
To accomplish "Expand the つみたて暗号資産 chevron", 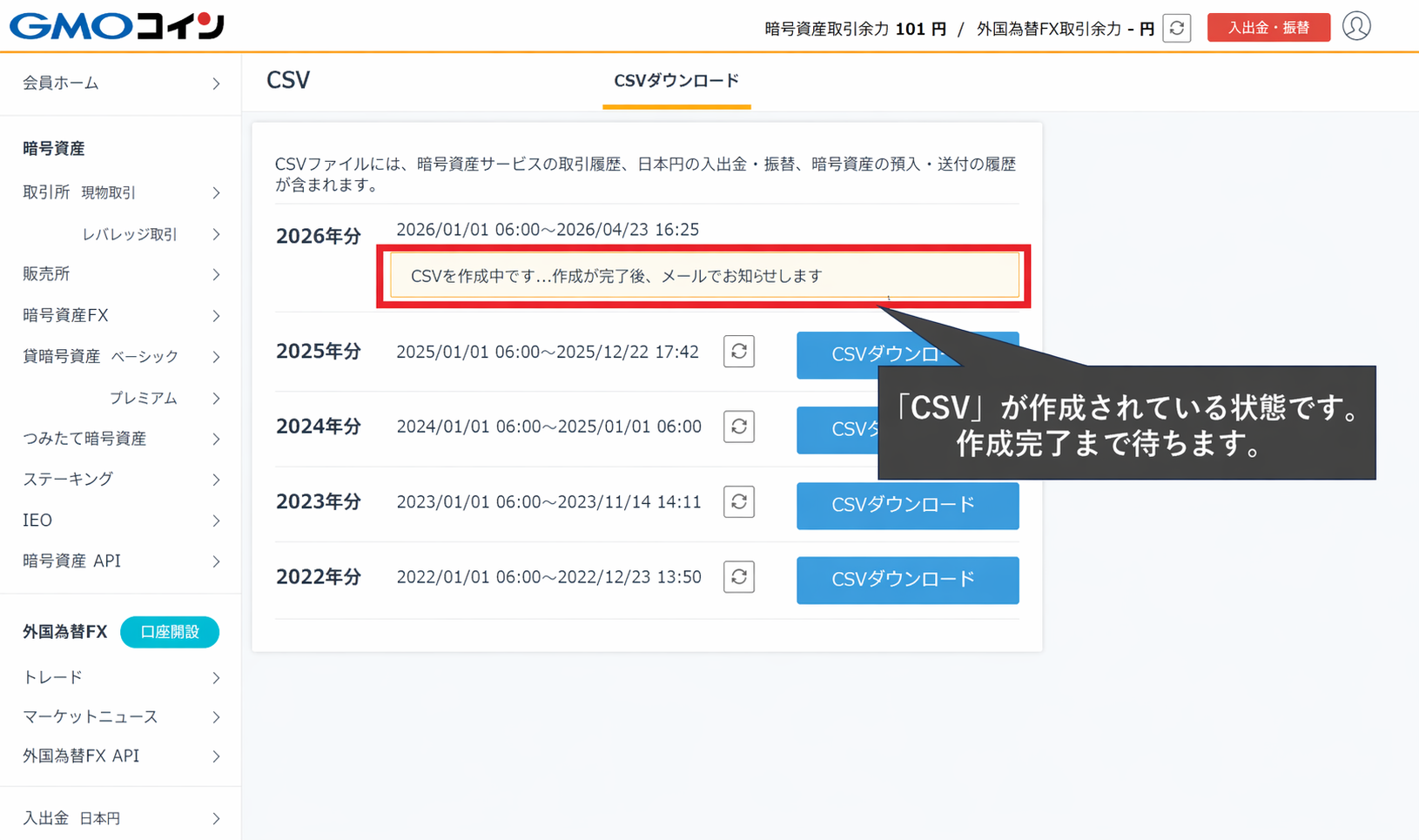I will click(216, 439).
